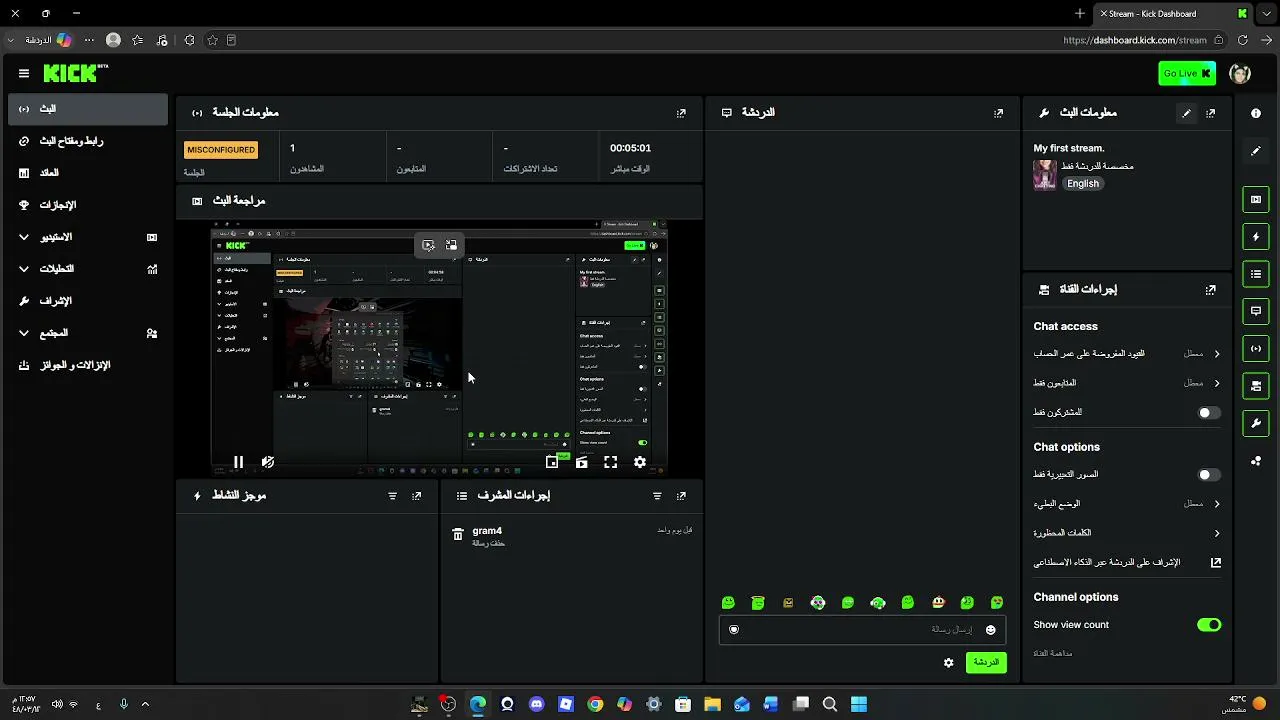Filter the موجز النشاط activity summary
Image resolution: width=1280 pixels, height=720 pixels.
pos(392,496)
